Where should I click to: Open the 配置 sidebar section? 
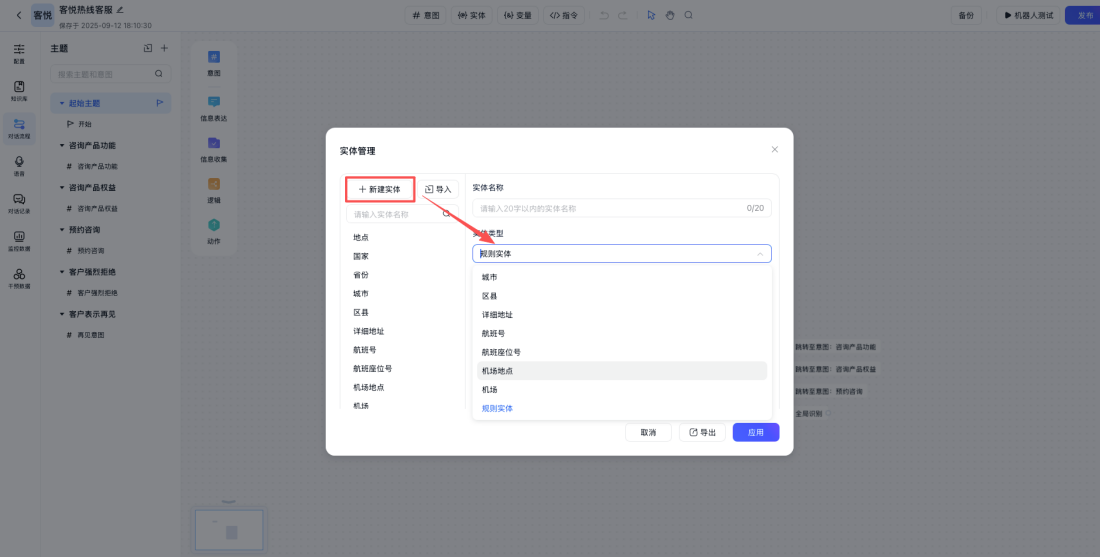[19, 53]
